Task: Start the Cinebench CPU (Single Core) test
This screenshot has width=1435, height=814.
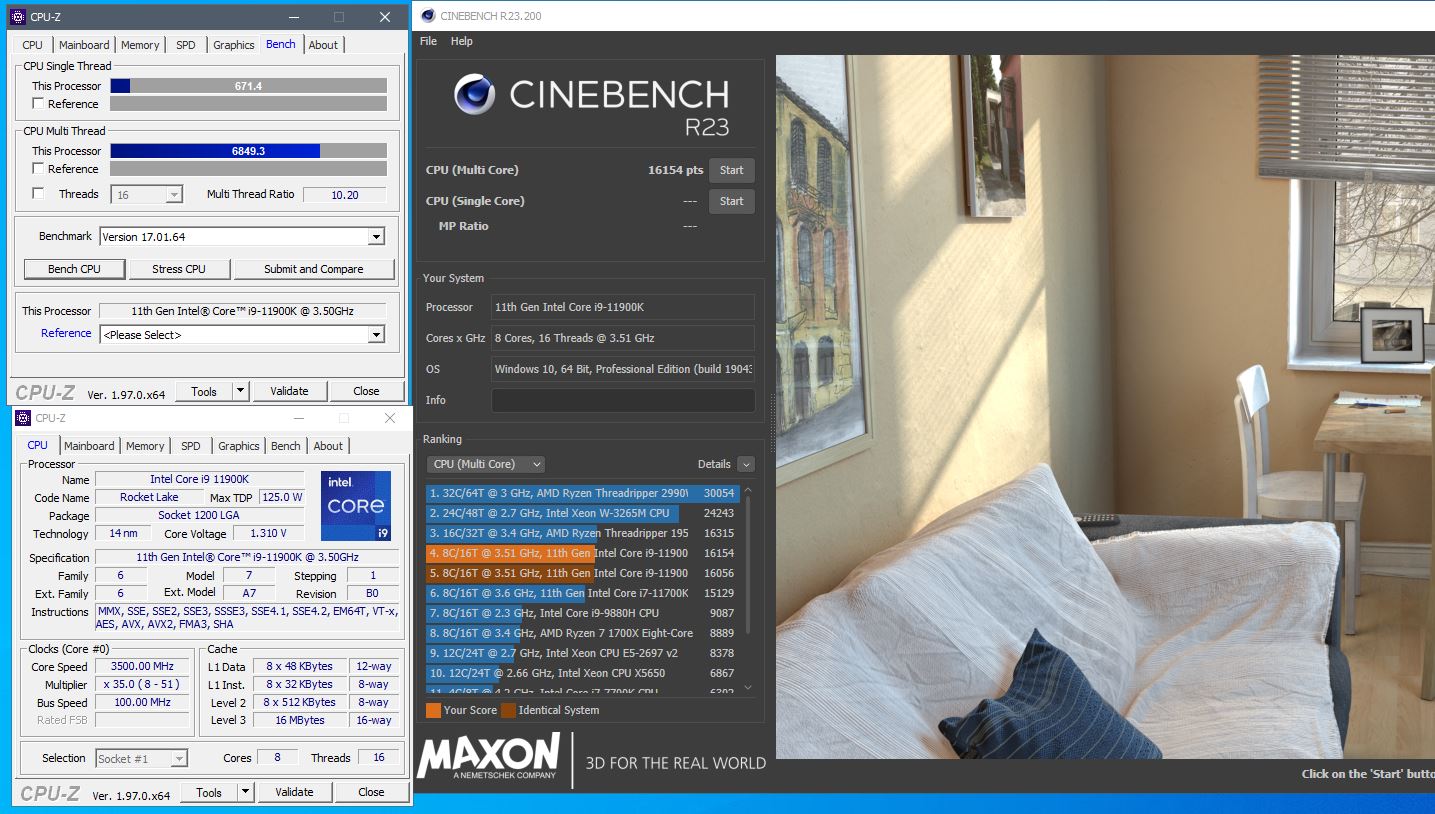Action: [x=732, y=201]
